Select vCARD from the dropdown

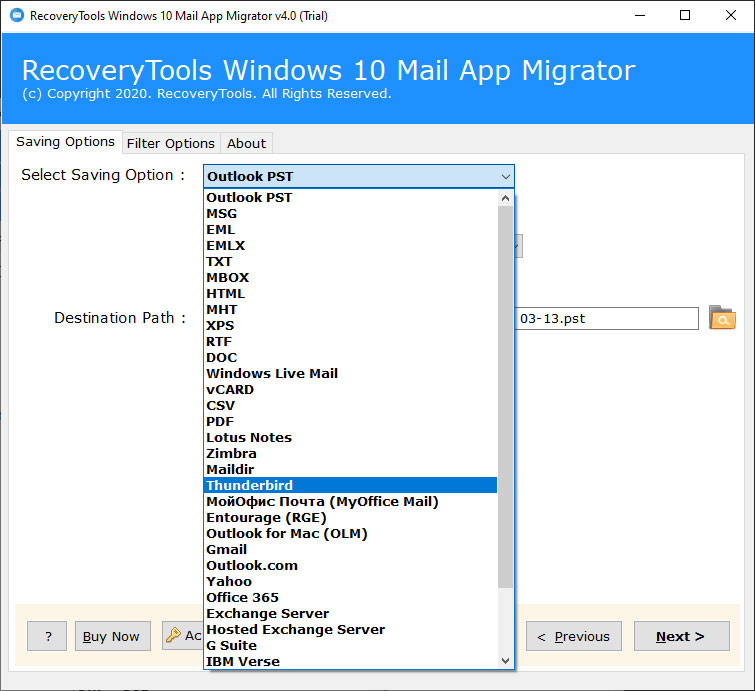[351, 389]
